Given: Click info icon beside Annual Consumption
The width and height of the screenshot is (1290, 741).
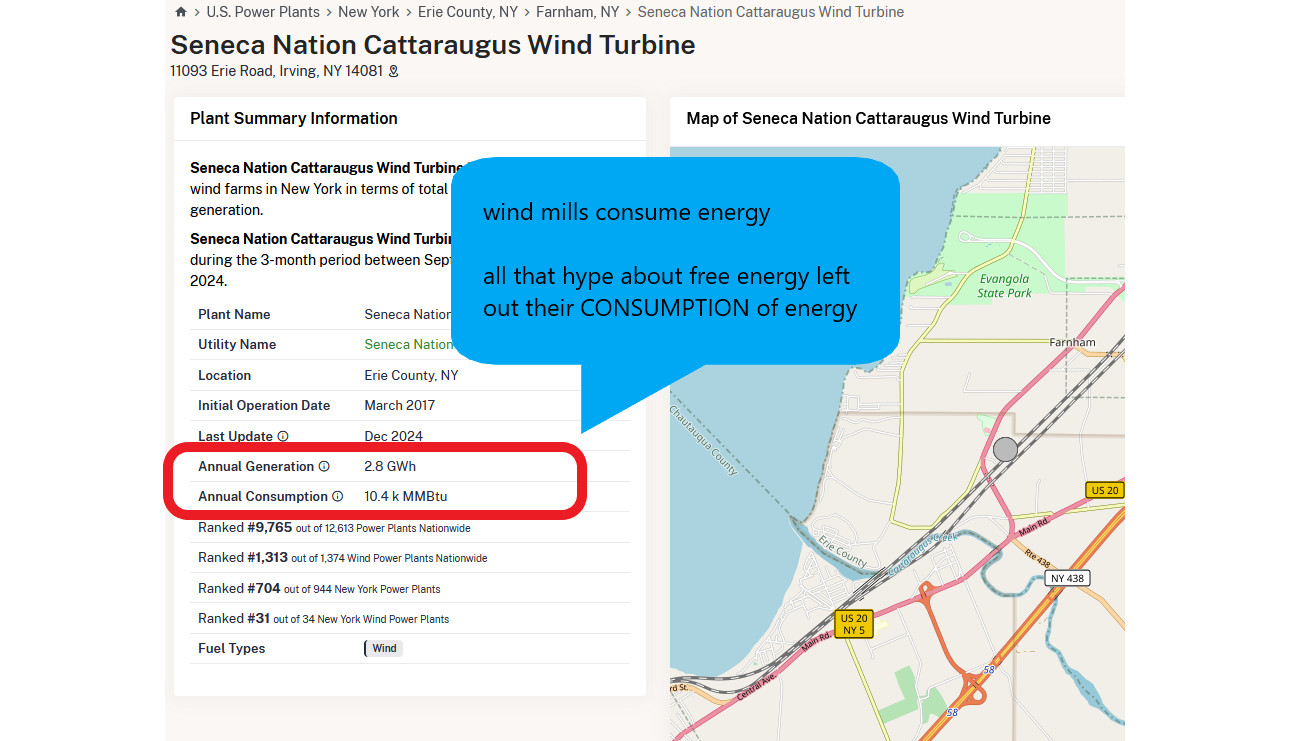Looking at the screenshot, I should [x=337, y=496].
